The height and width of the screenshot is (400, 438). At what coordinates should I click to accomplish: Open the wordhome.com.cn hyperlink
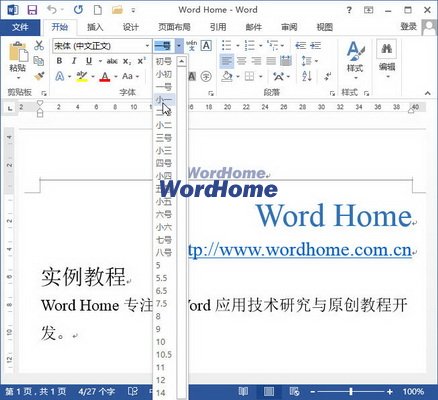pyautogui.click(x=300, y=250)
